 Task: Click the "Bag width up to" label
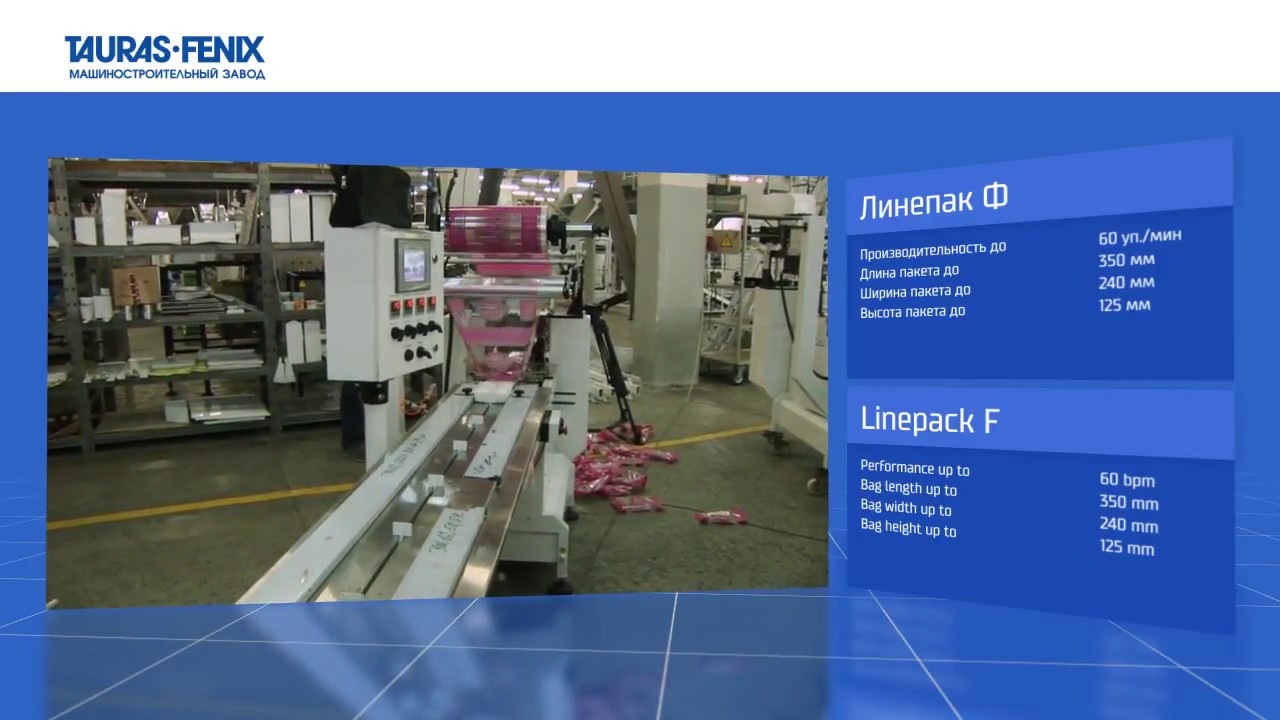[905, 508]
